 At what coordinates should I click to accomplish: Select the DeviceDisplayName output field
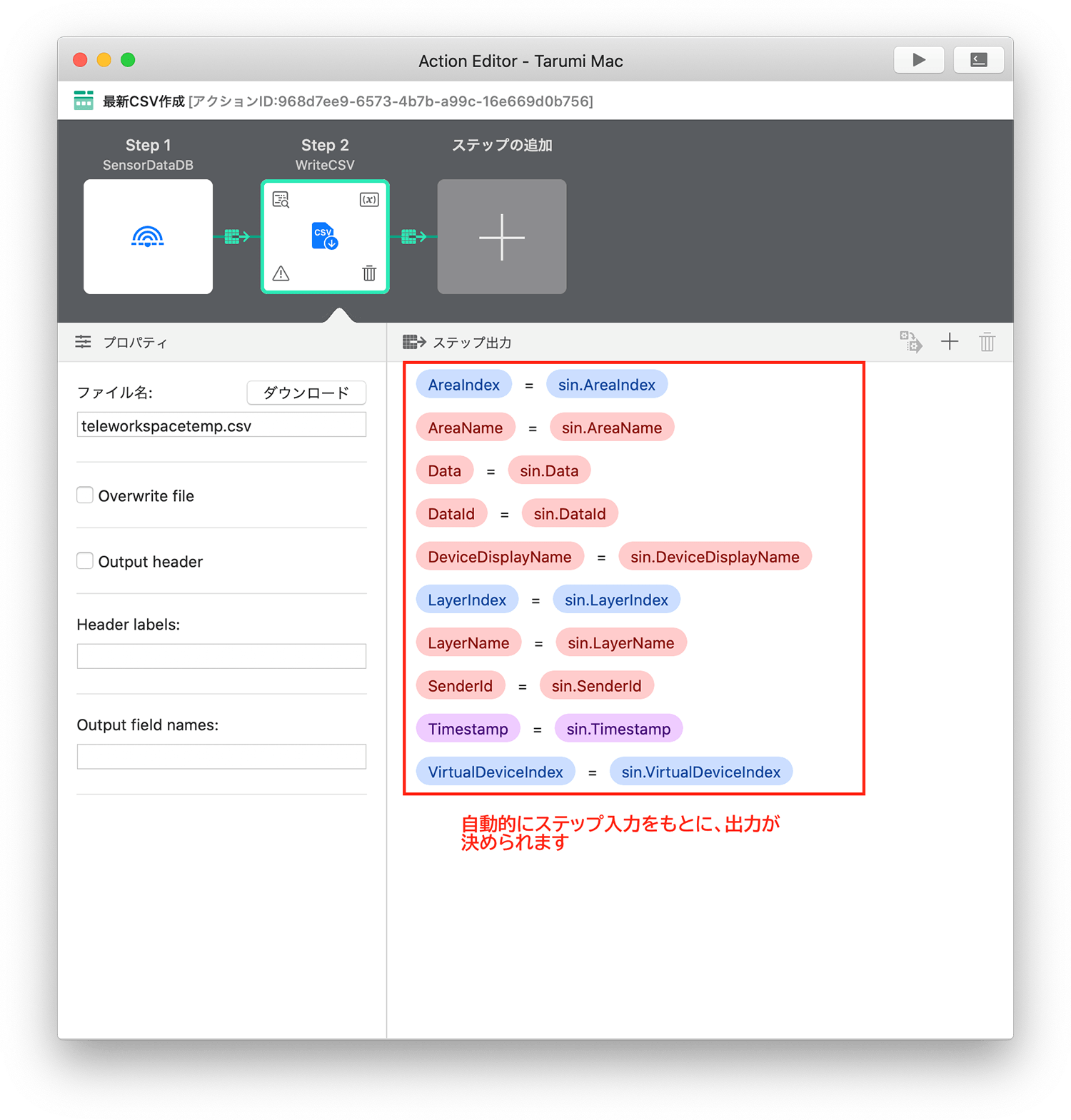pos(500,557)
